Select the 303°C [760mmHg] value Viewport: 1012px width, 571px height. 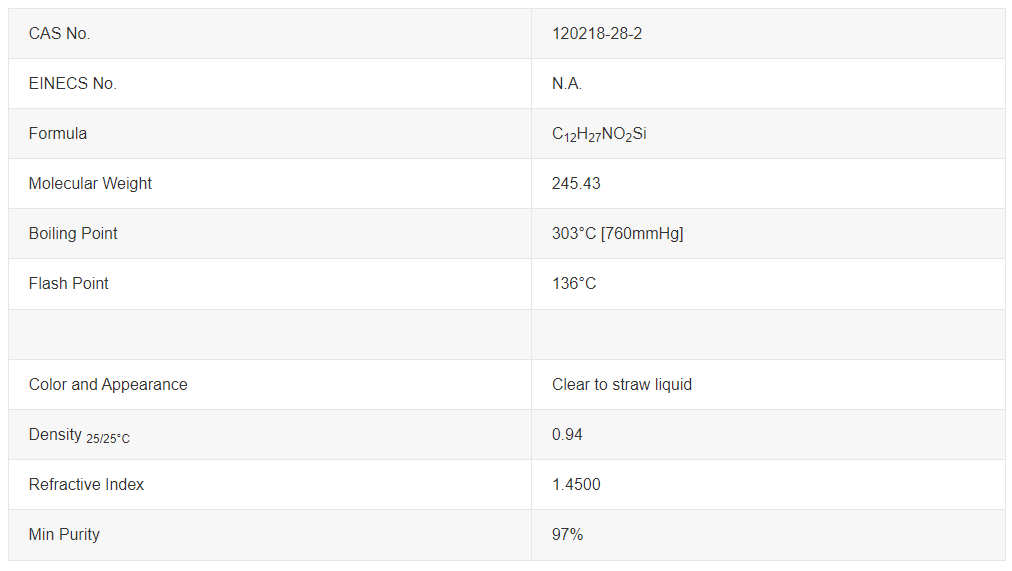click(617, 234)
